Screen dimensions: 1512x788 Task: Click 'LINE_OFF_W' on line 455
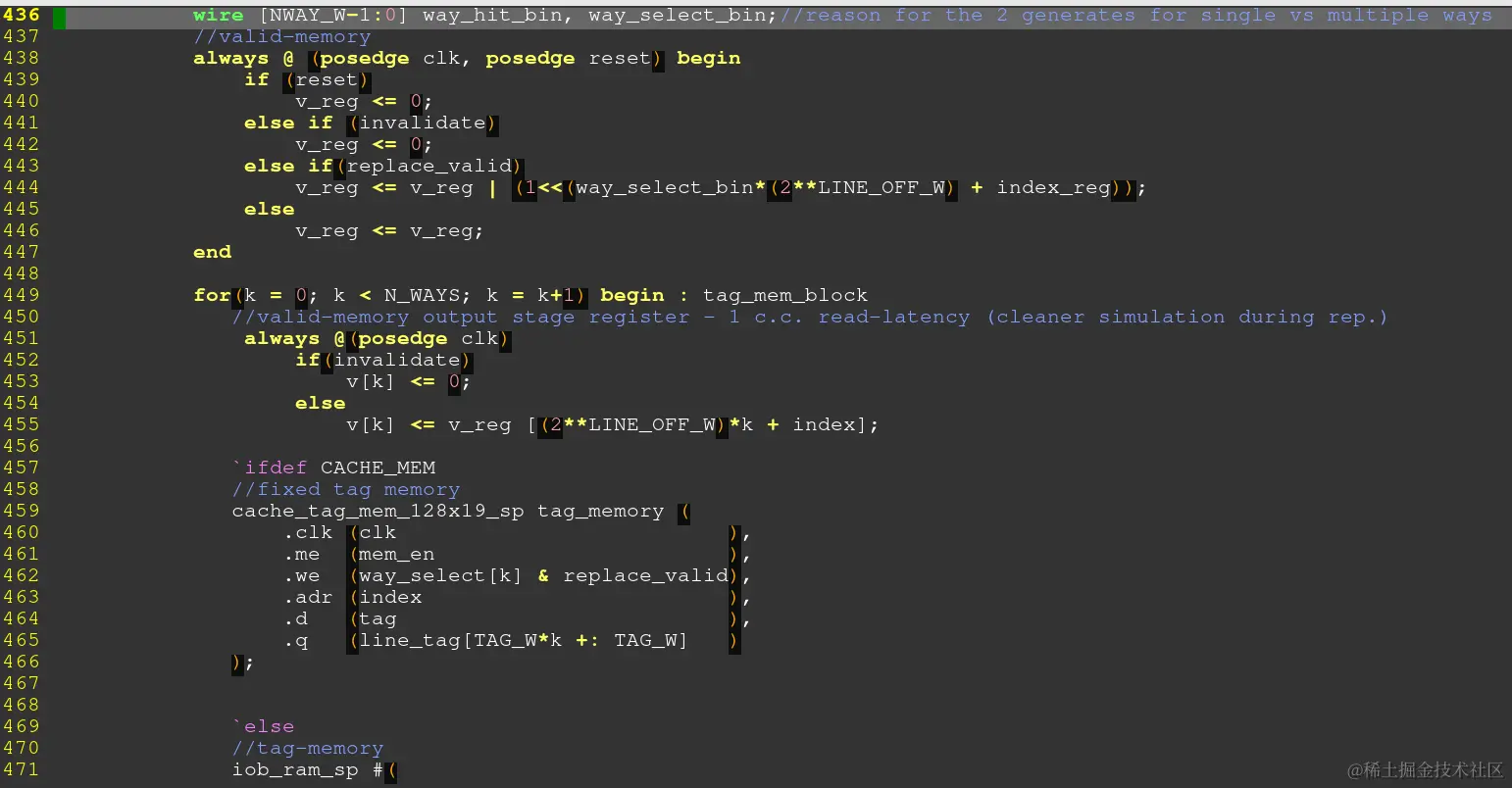(x=652, y=425)
